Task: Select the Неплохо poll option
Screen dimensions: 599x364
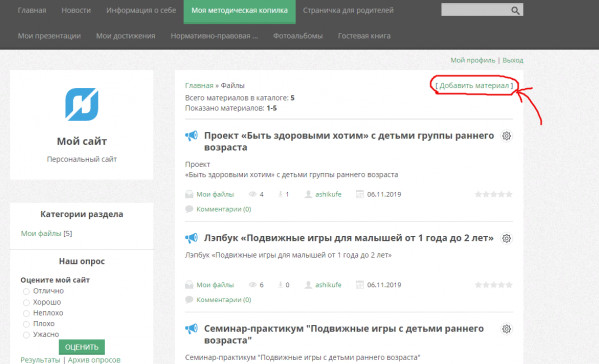Action: (x=26, y=313)
